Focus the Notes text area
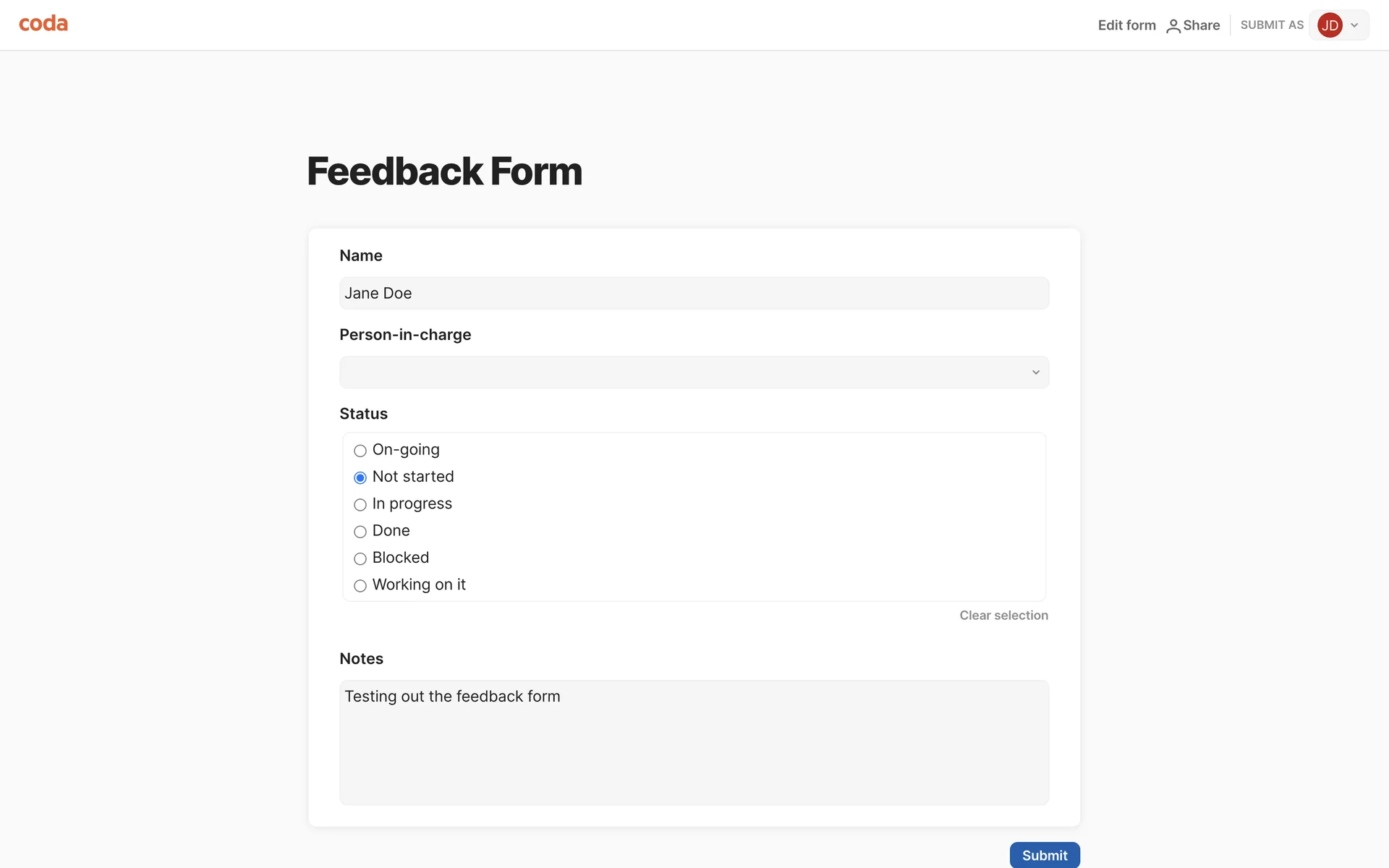 [x=693, y=742]
